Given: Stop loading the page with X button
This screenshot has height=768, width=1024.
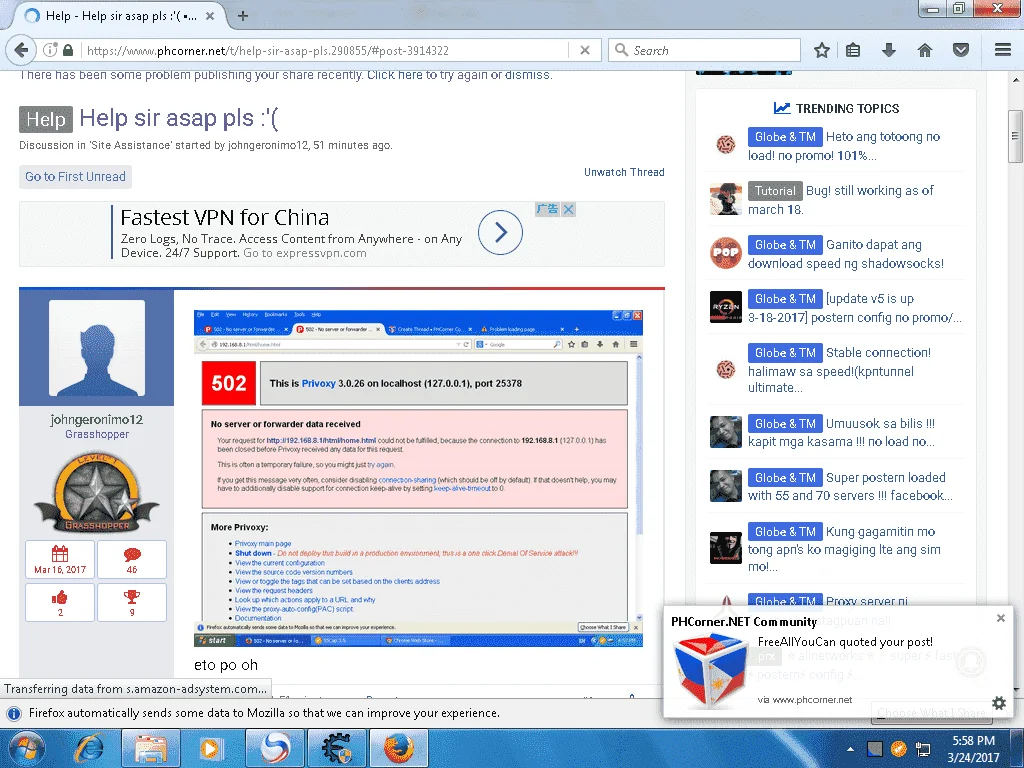Looking at the screenshot, I should click(585, 50).
